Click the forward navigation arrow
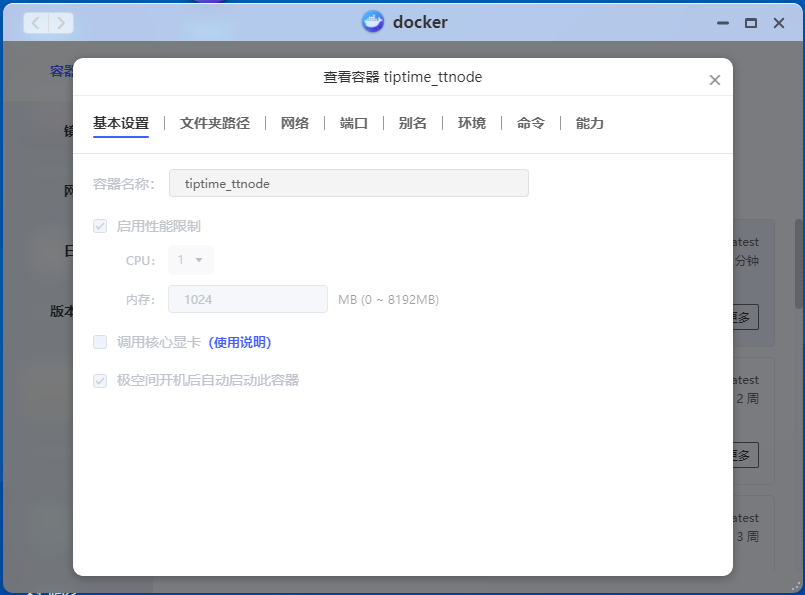Viewport: 805px width, 595px height. pos(61,22)
